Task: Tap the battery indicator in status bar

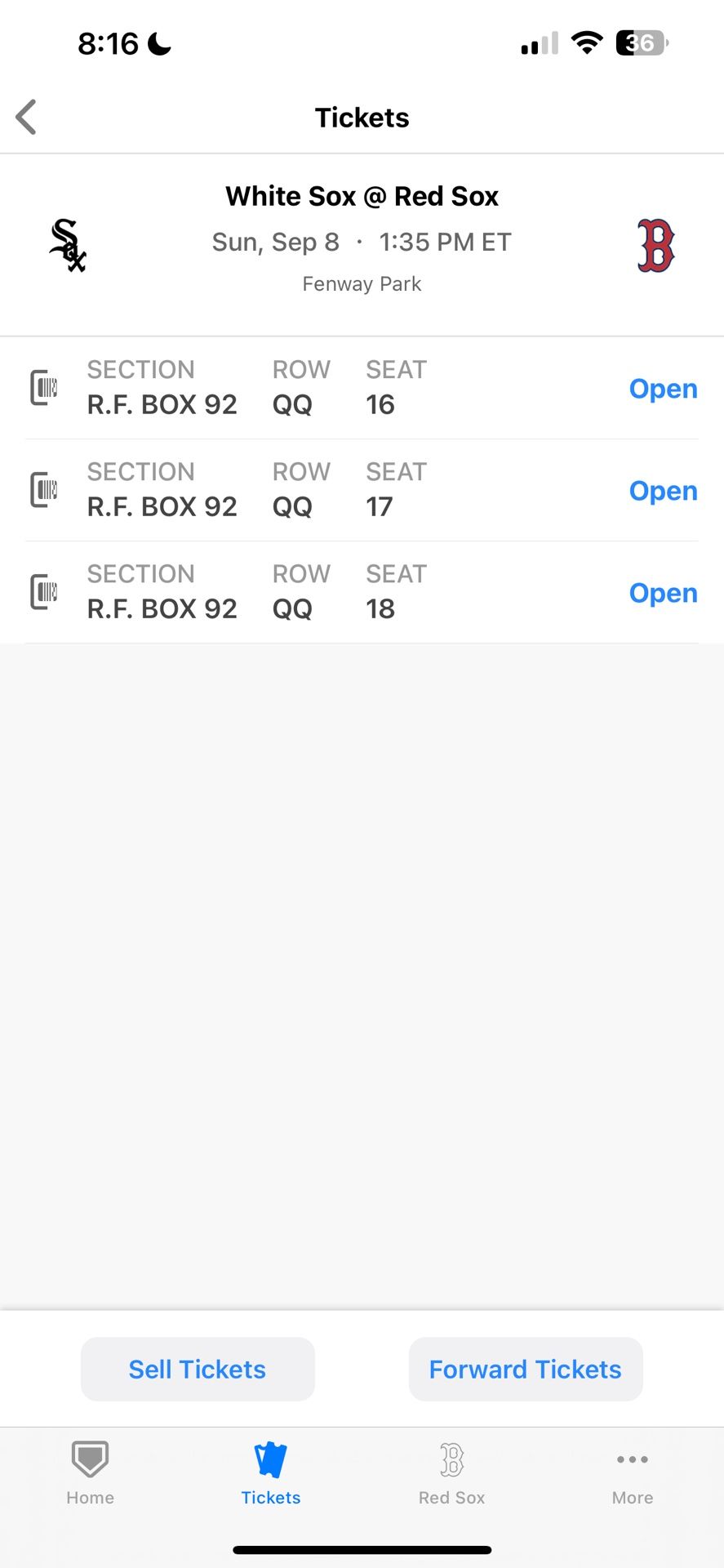Action: [x=642, y=42]
